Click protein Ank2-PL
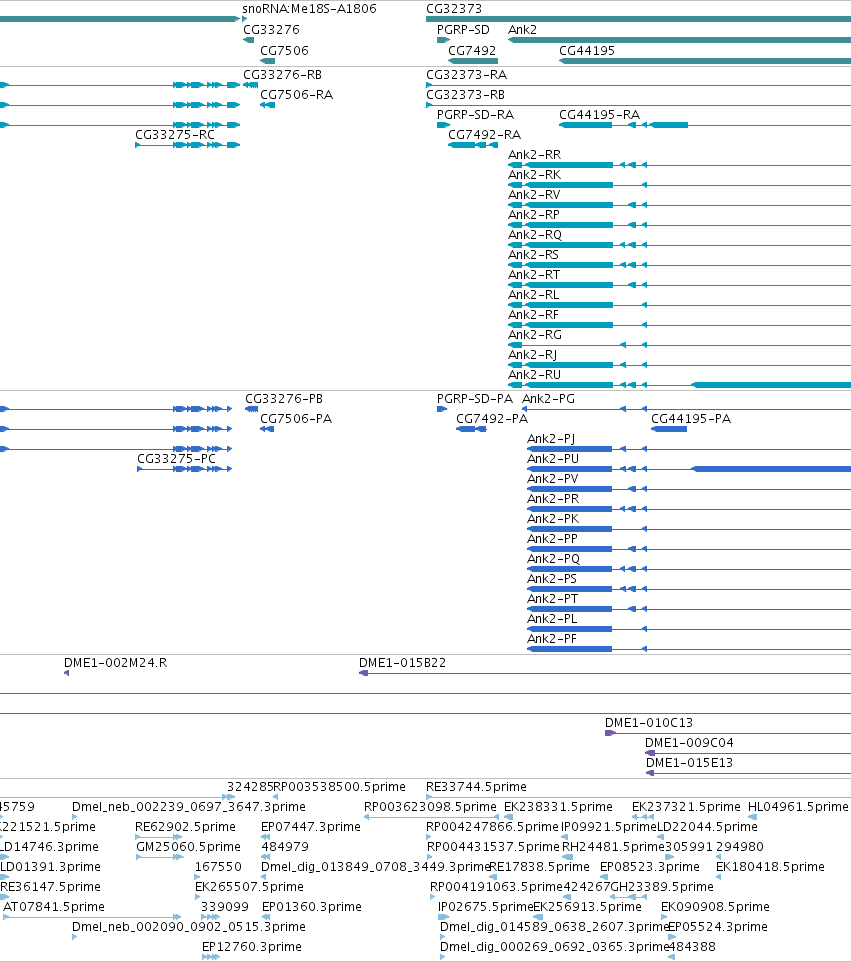The width and height of the screenshot is (851, 962). (552, 618)
